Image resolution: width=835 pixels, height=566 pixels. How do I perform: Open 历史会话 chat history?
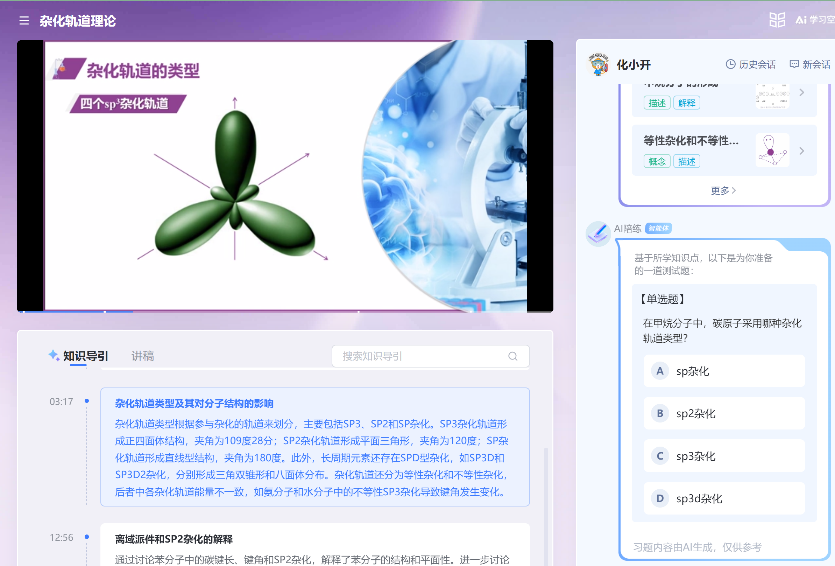(750, 64)
